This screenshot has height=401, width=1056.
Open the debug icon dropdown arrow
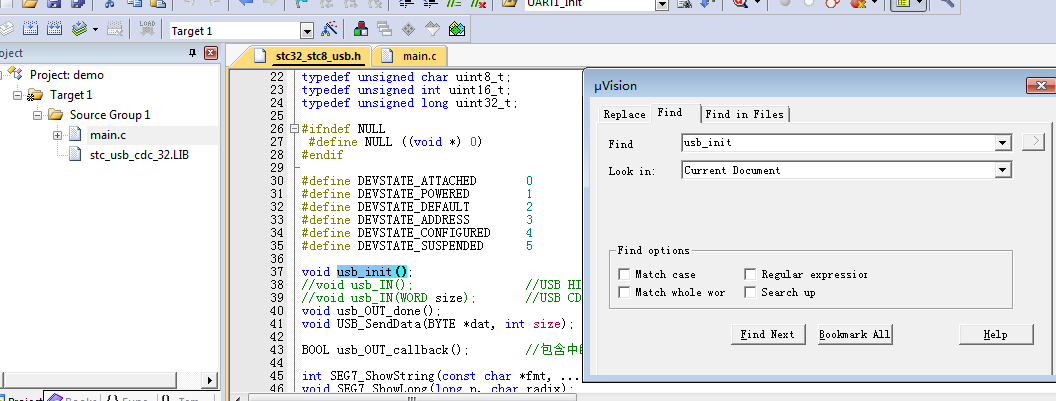tap(758, 3)
